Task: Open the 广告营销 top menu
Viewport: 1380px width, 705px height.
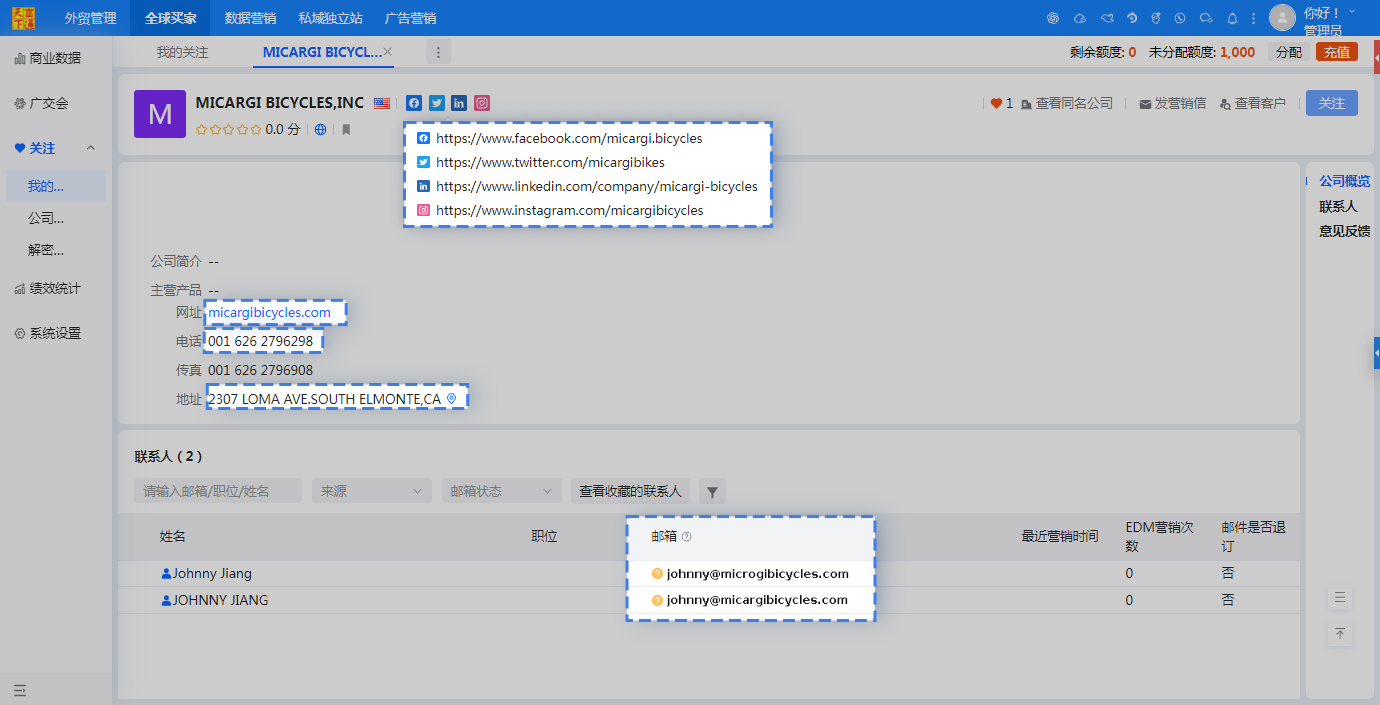Action: coord(410,18)
